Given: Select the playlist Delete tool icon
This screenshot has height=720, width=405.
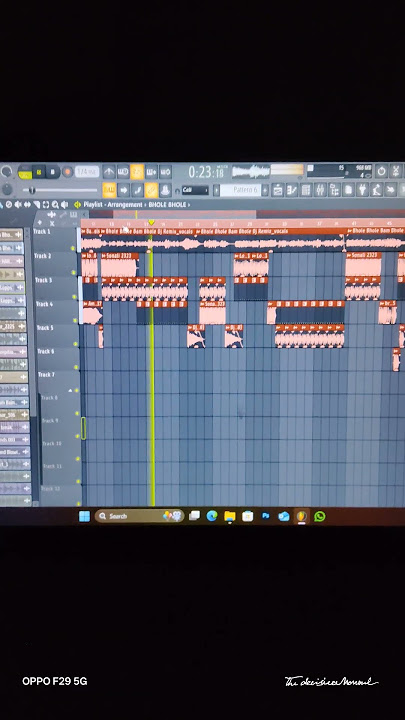Looking at the screenshot, I should tap(9, 204).
